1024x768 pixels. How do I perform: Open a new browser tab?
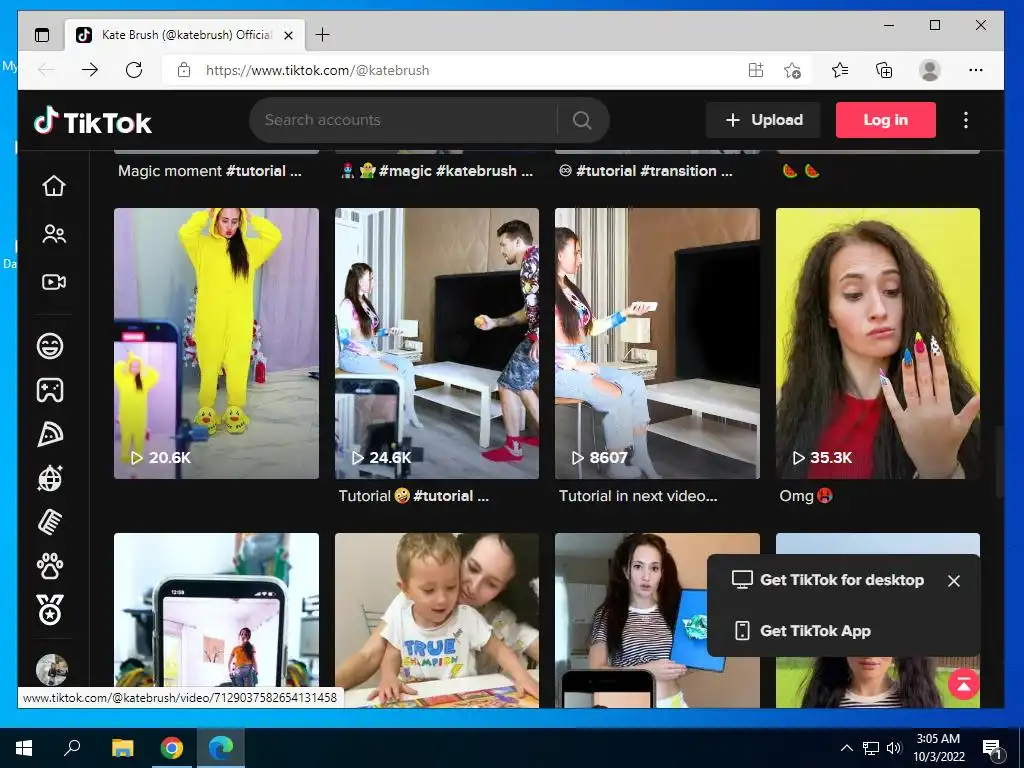(x=322, y=35)
